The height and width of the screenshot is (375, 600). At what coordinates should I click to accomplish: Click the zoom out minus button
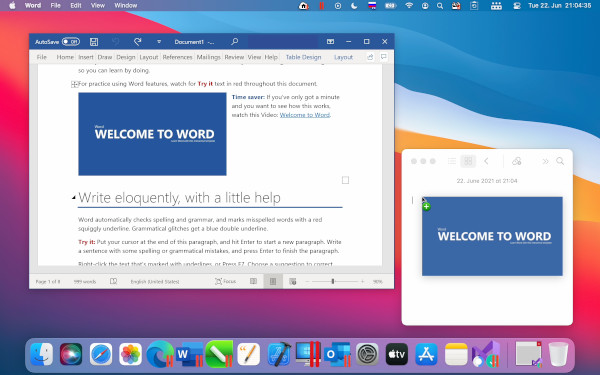[307, 281]
